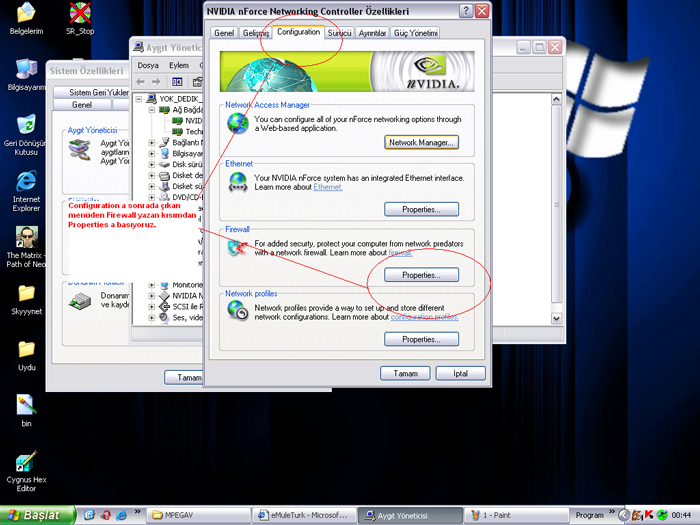Click the Network profiles globe icon
Viewport: 700px width, 525px height.
point(238,310)
